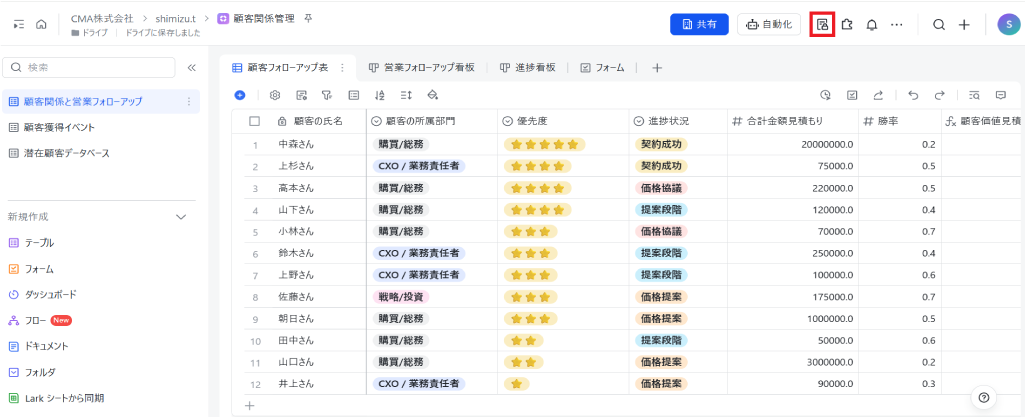Add a new view with the plus tab
1025x417 pixels.
658,67
